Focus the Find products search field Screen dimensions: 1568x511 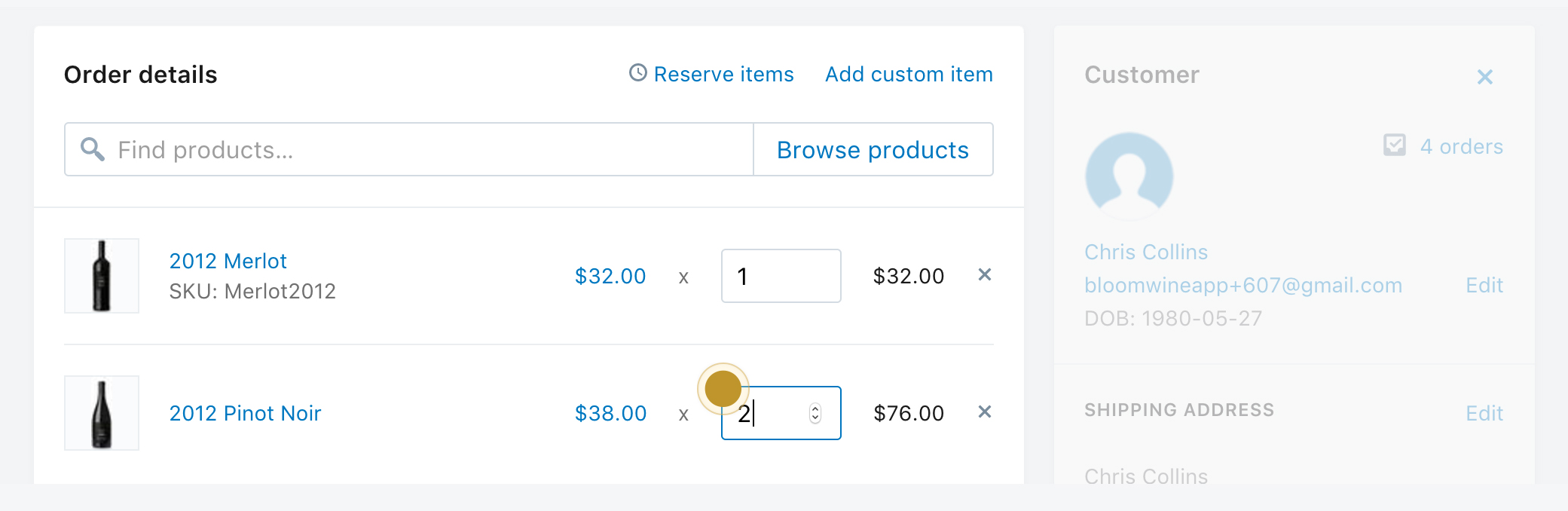point(409,149)
